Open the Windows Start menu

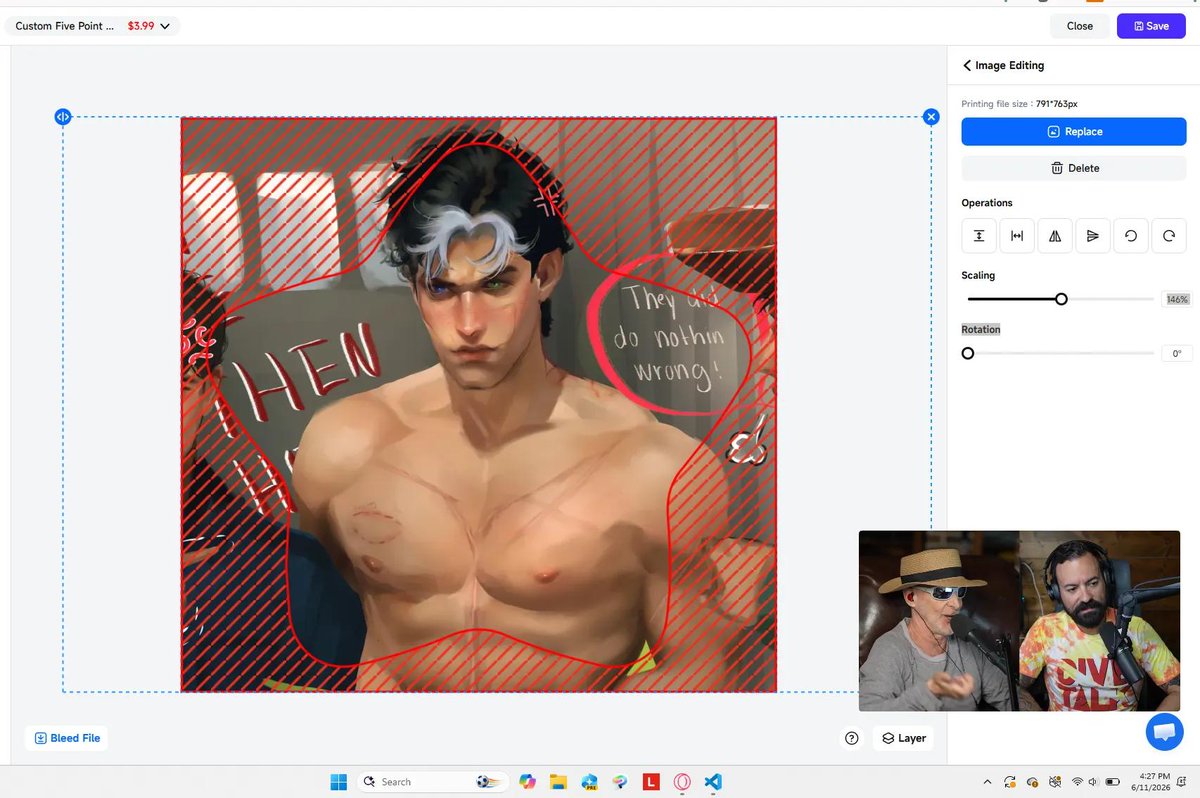coord(338,782)
